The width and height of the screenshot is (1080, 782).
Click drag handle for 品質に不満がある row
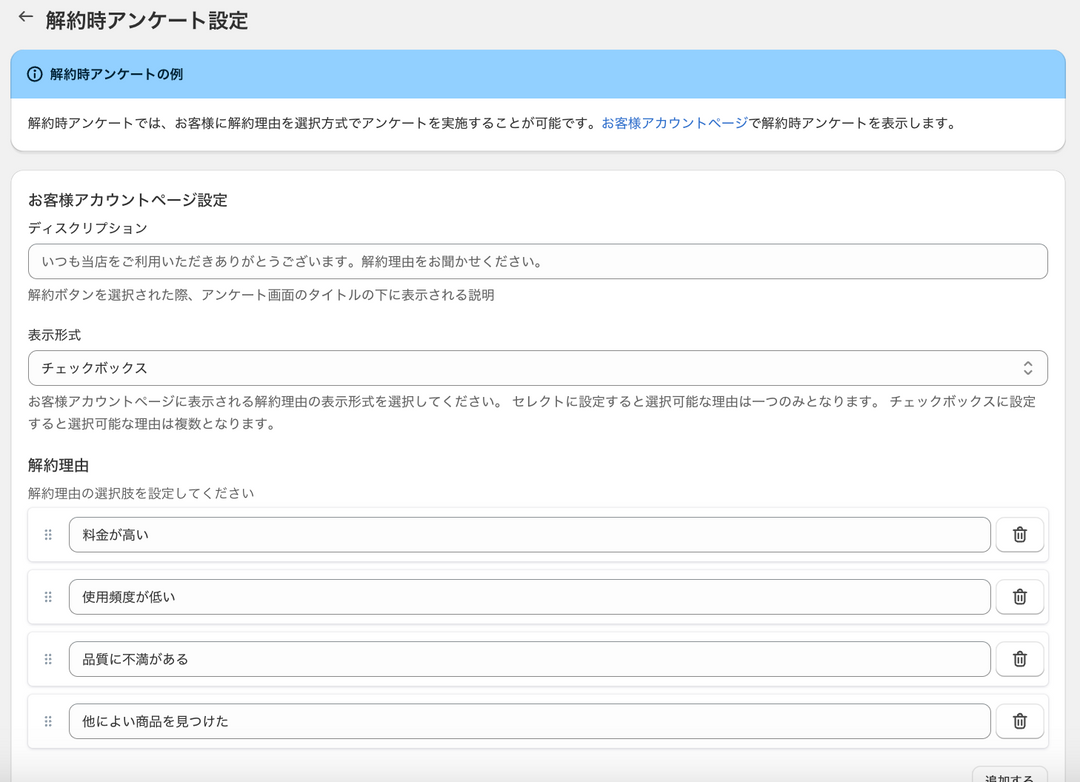[48, 659]
